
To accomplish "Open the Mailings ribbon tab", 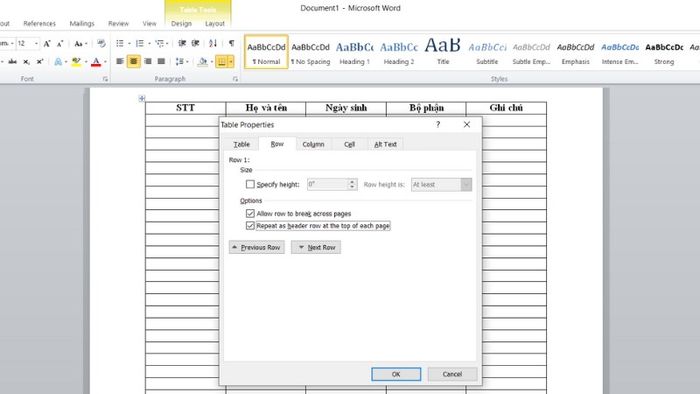I will [82, 23].
